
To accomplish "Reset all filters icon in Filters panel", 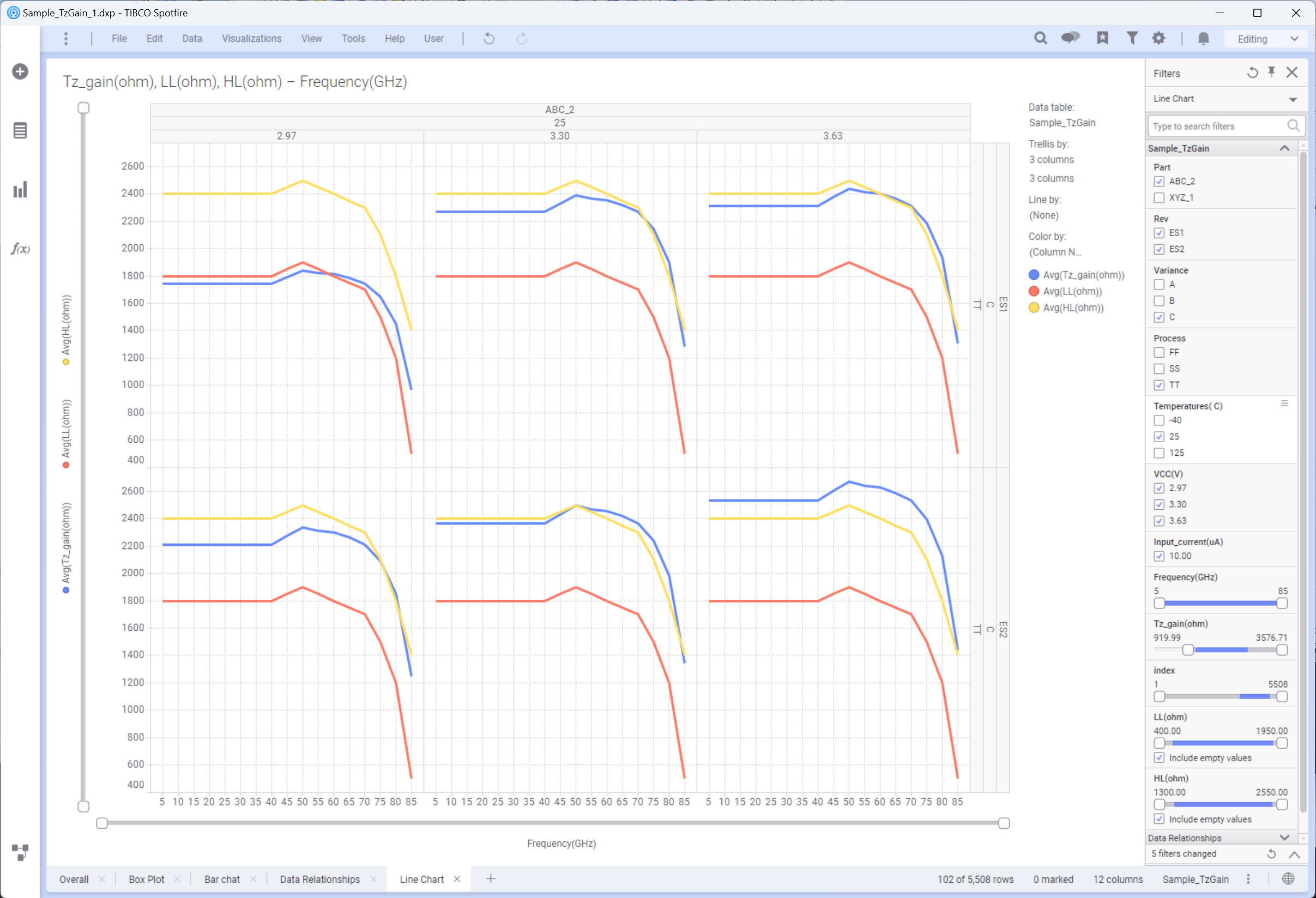I will 1252,73.
